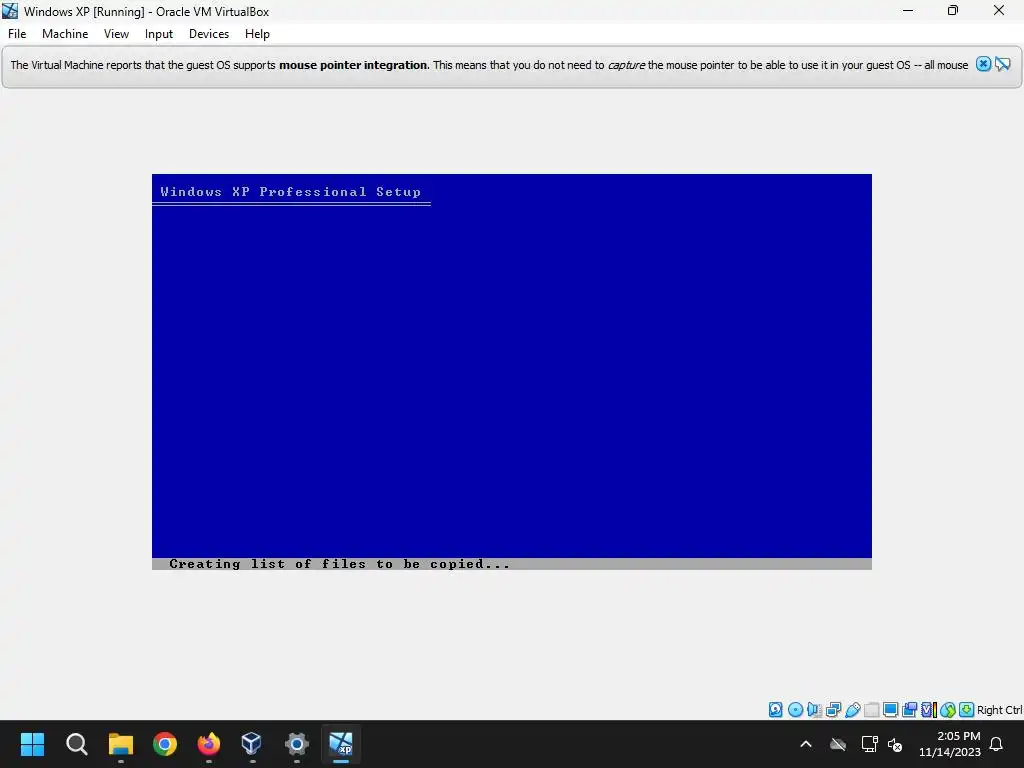Restore down the VirtualBox window
This screenshot has height=768, width=1024.
953,11
